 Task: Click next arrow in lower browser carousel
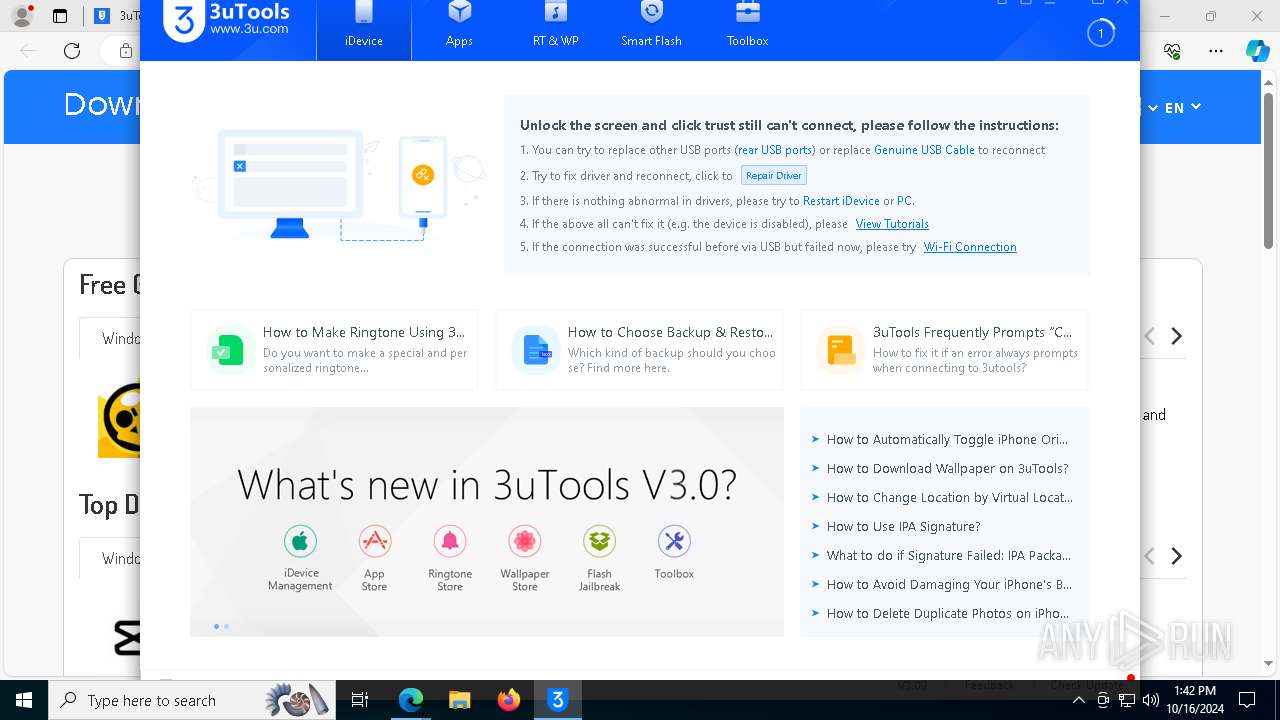click(1177, 556)
